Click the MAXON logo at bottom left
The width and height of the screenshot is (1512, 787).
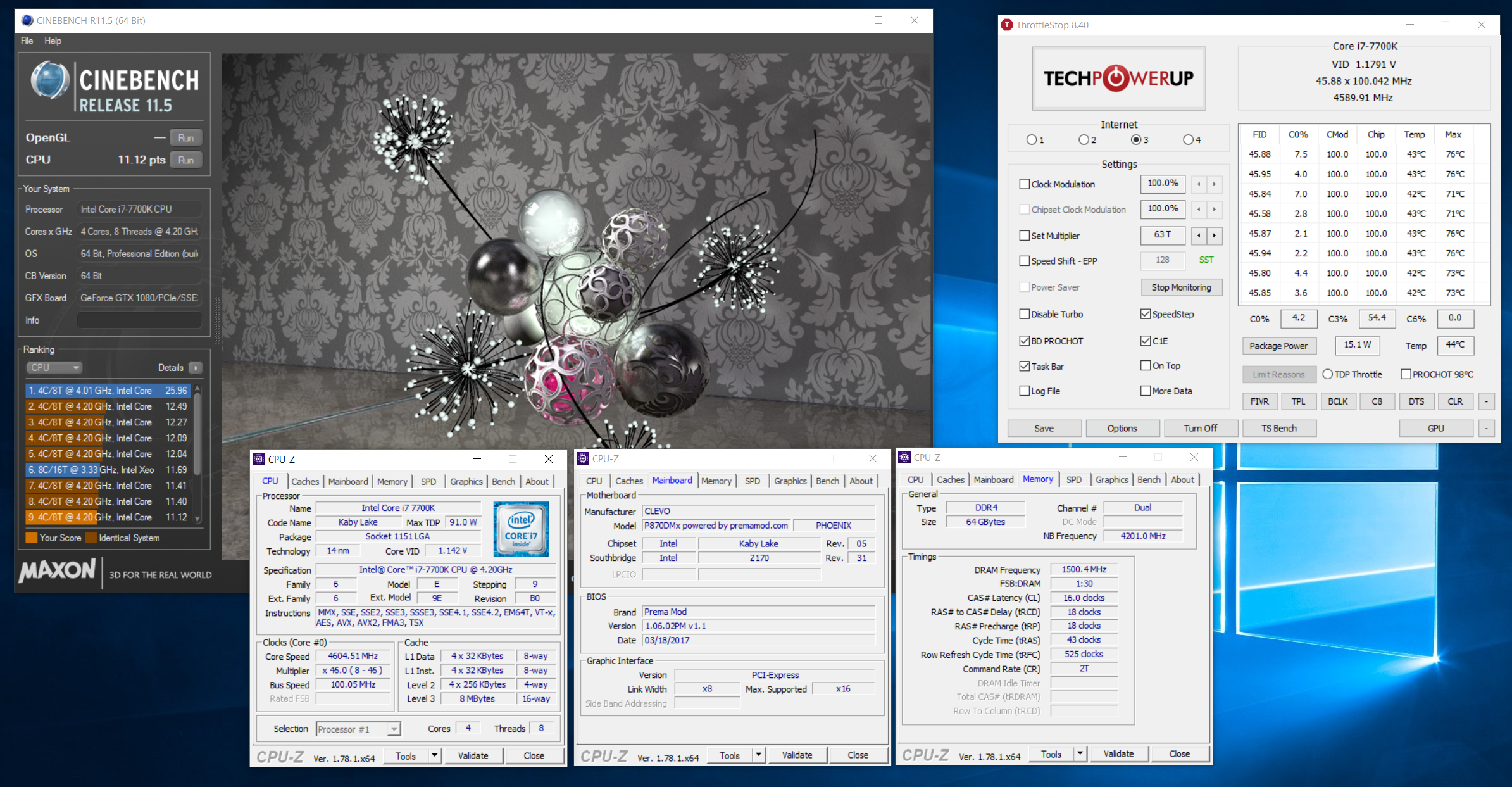coord(58,570)
